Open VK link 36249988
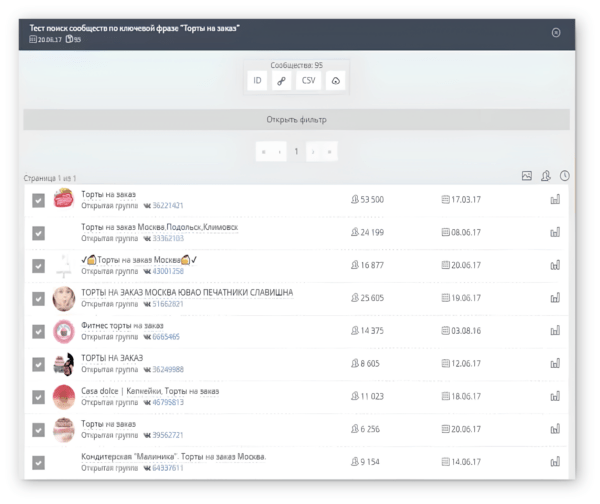Image resolution: width=600 pixels, height=504 pixels. pos(168,370)
